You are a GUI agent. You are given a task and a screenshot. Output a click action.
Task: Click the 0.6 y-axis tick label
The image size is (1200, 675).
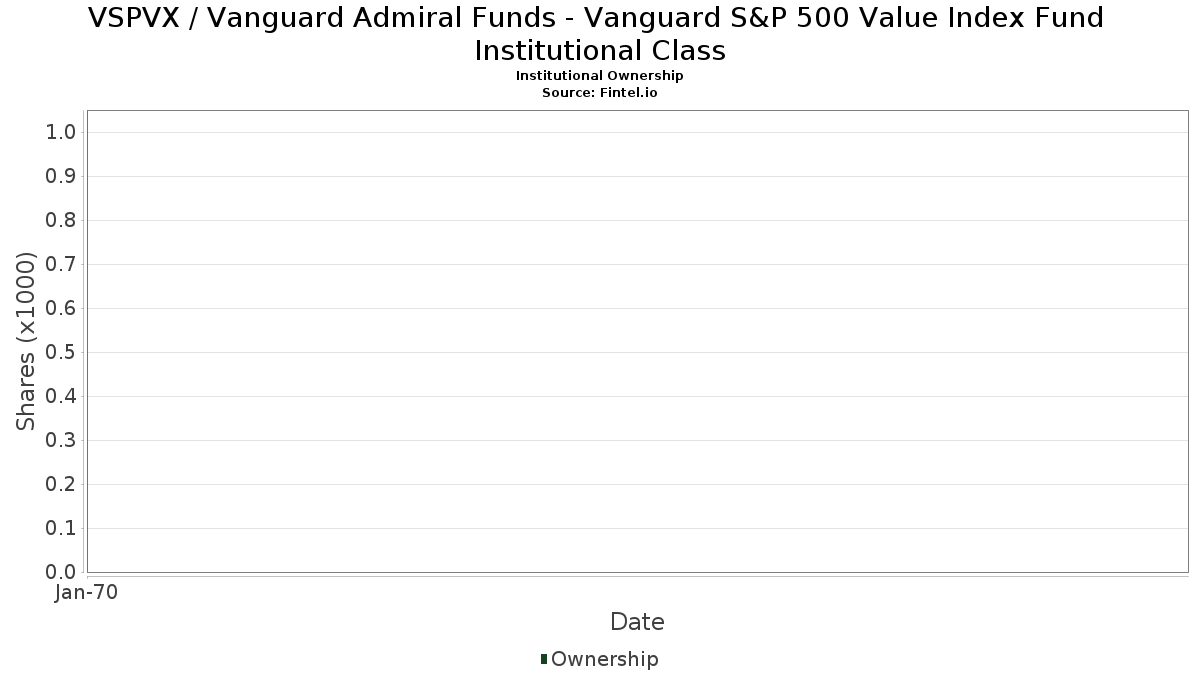pos(61,309)
